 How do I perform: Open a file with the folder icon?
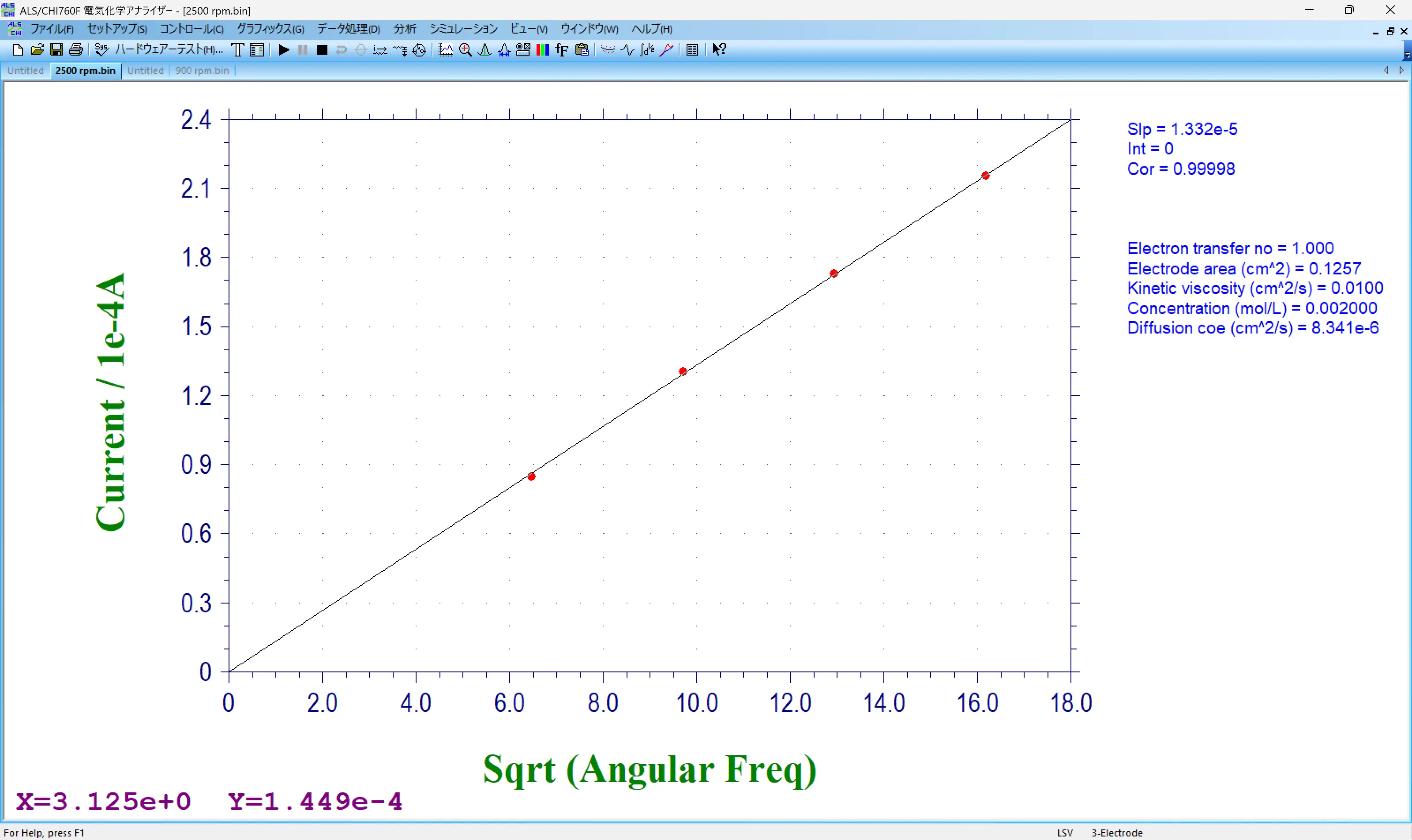click(x=37, y=50)
